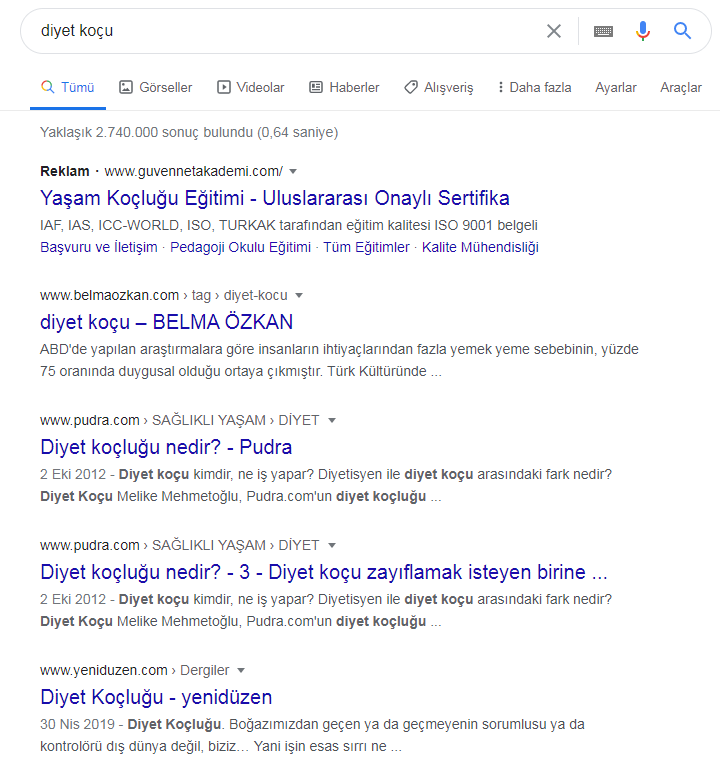This screenshot has width=720, height=777.
Task: Expand dropdown next to guvennetakademi.com ad URL
Action: (293, 171)
